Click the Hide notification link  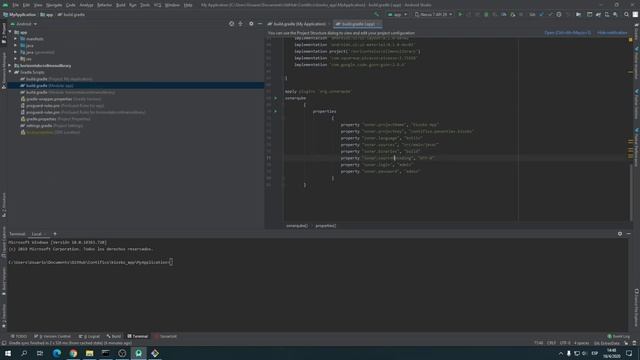612,33
